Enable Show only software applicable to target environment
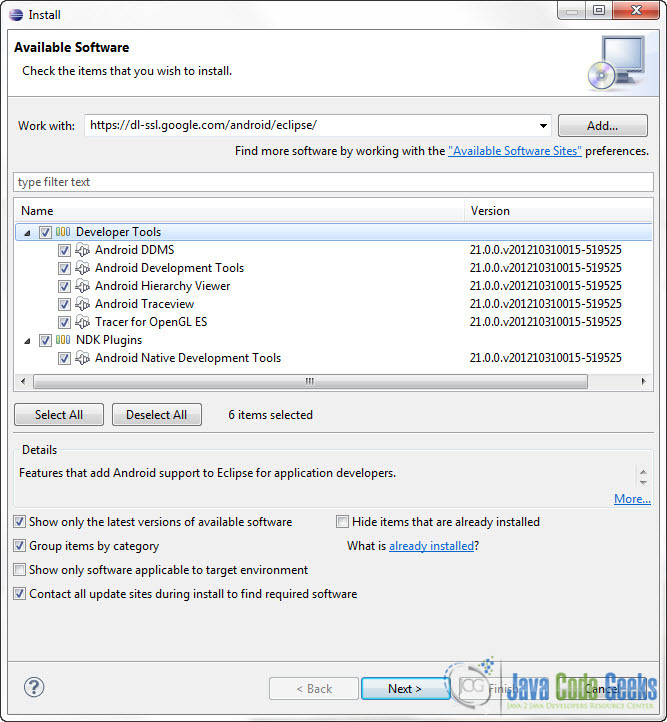This screenshot has width=667, height=722. click(19, 570)
